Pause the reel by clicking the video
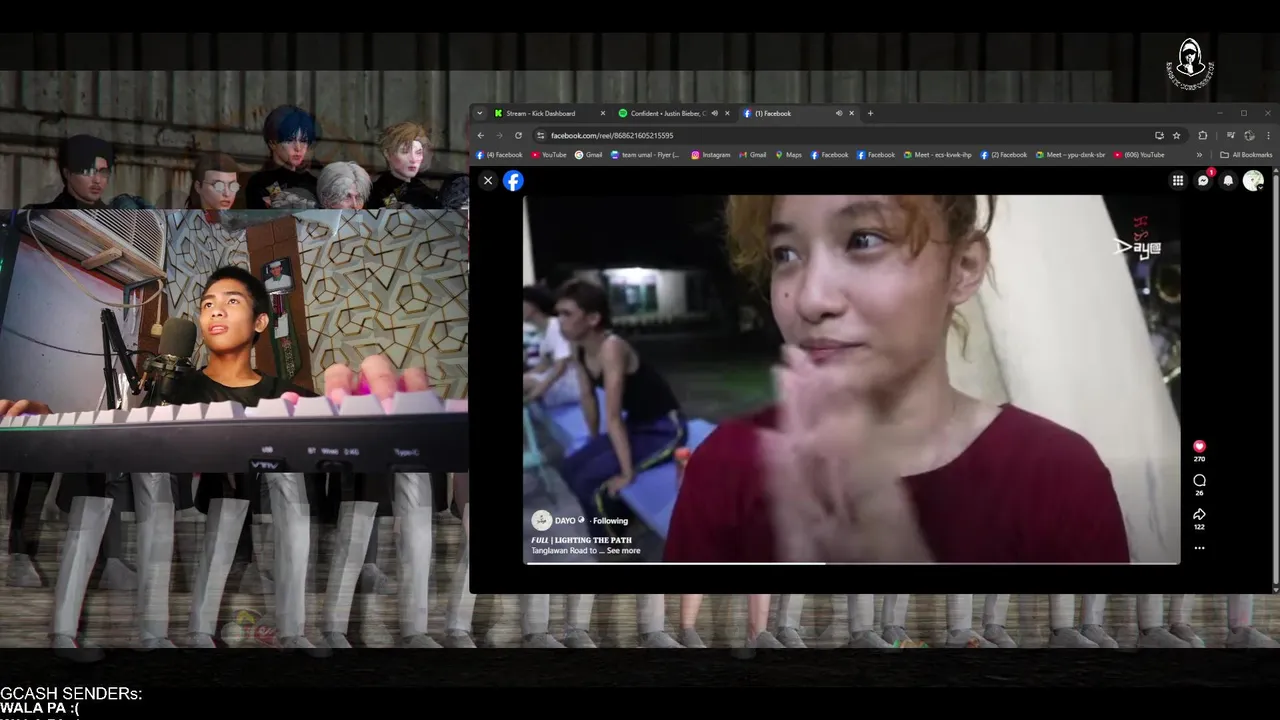1280x720 pixels. pos(852,379)
